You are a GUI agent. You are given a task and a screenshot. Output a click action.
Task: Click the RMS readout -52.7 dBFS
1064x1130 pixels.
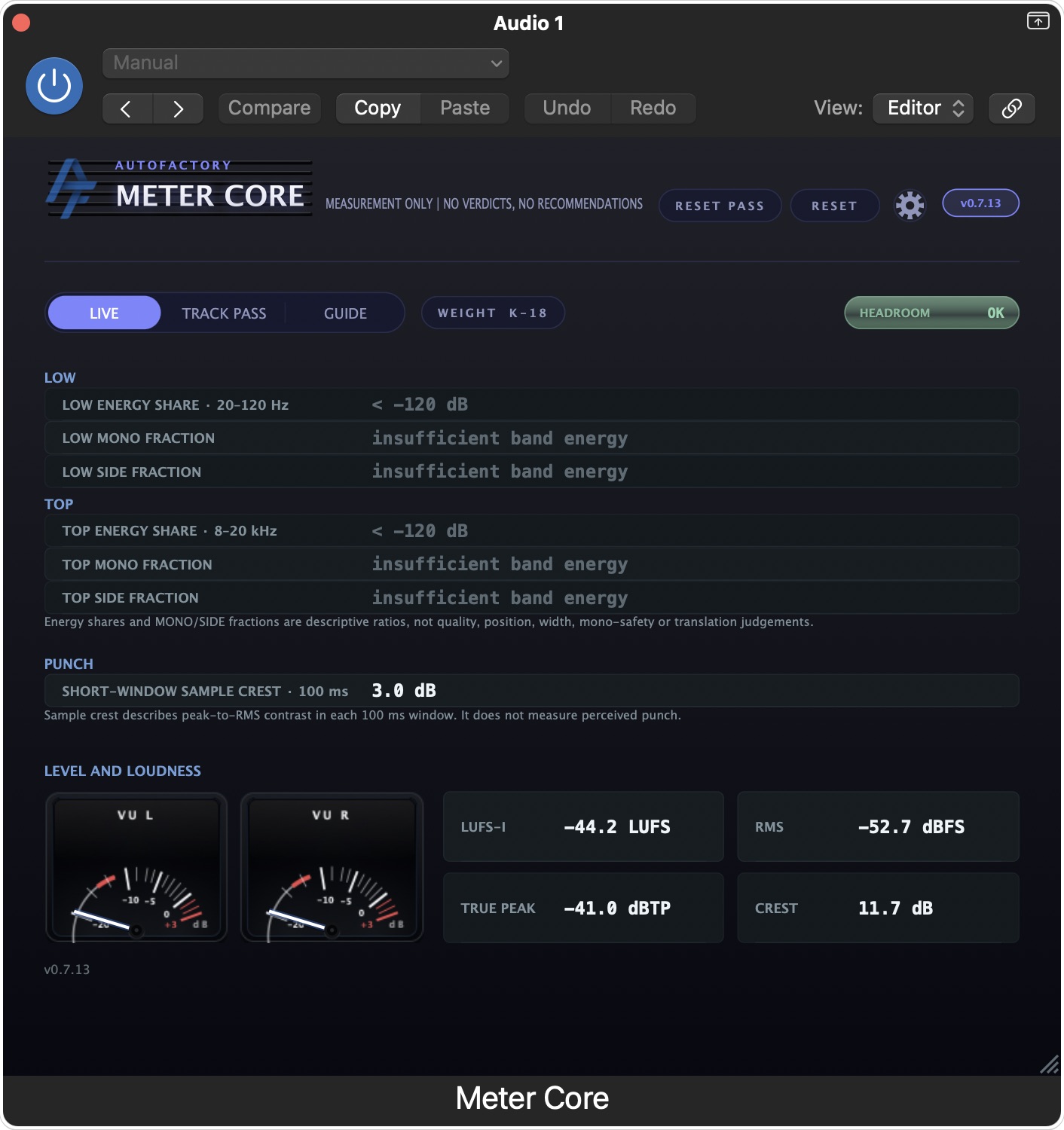[x=878, y=826]
